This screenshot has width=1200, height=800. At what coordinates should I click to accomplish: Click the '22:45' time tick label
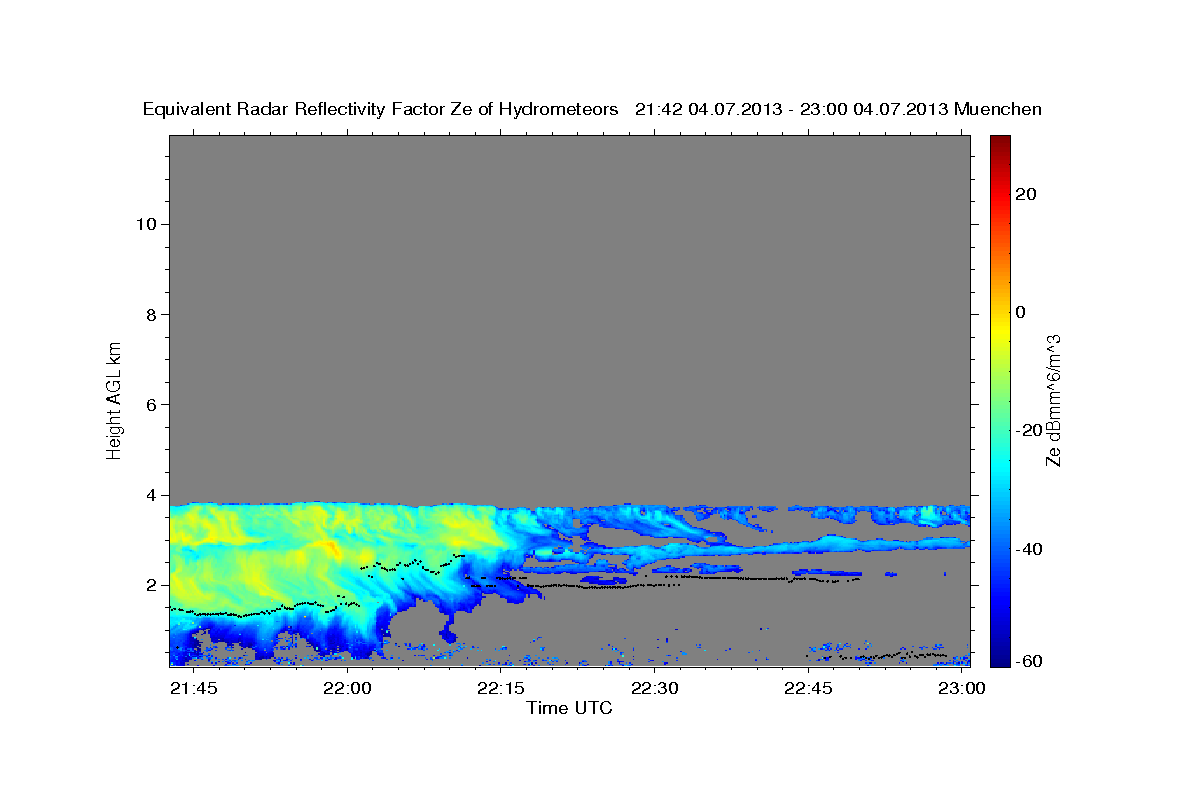(x=808, y=688)
